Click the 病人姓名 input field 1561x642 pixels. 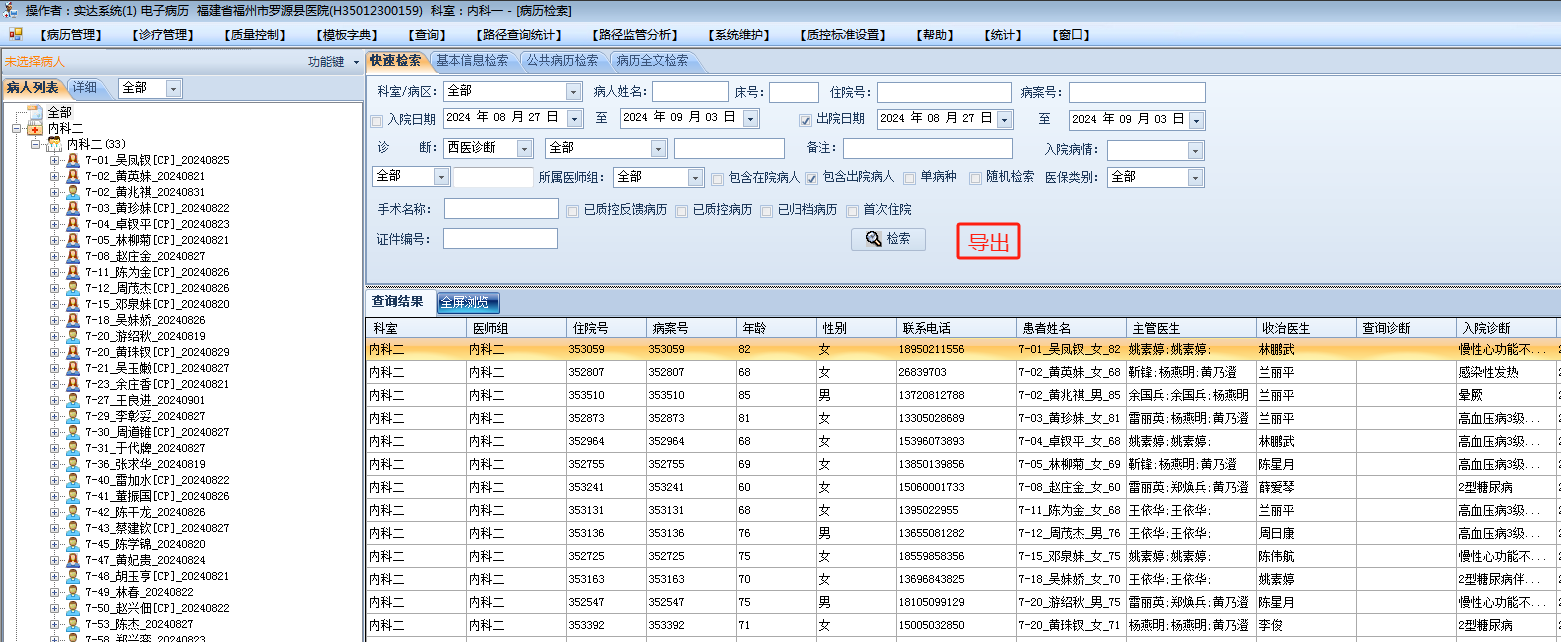pyautogui.click(x=689, y=92)
